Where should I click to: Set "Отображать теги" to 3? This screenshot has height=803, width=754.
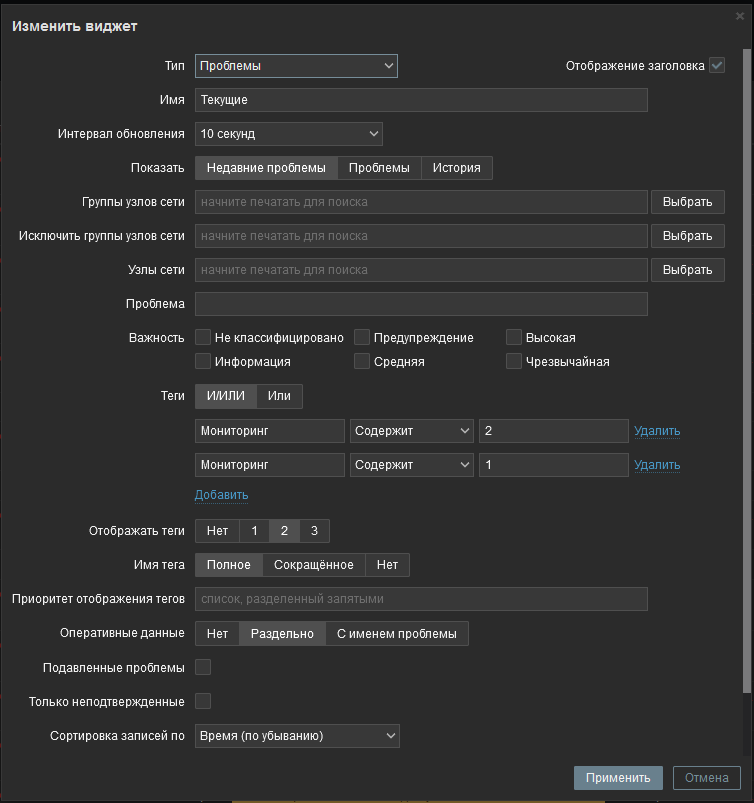[314, 531]
